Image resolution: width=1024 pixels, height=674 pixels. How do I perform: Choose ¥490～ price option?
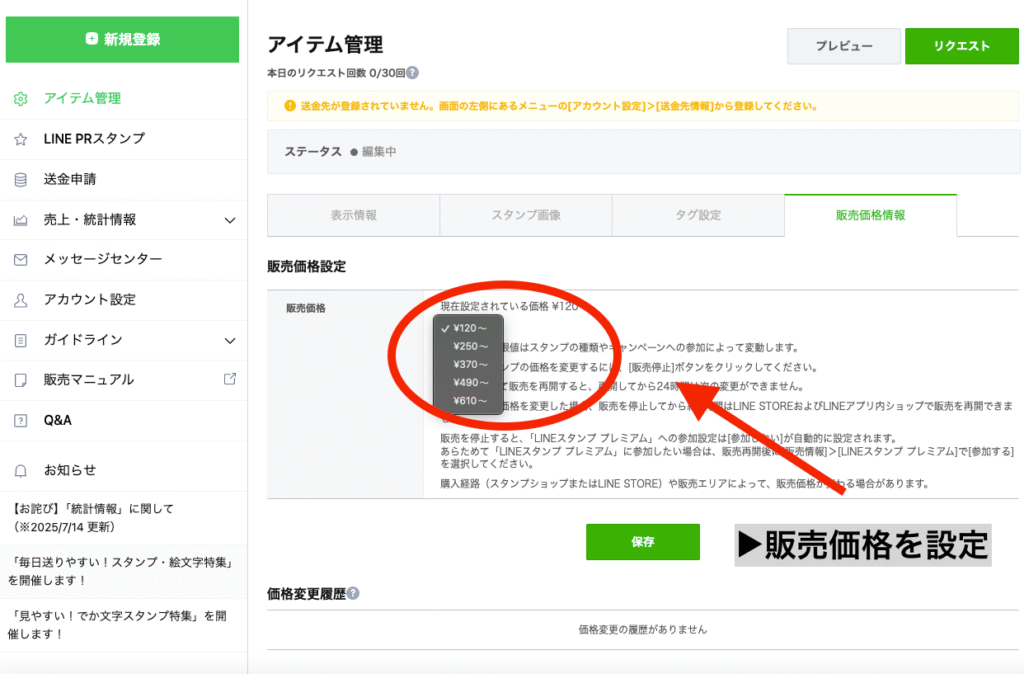tap(468, 383)
